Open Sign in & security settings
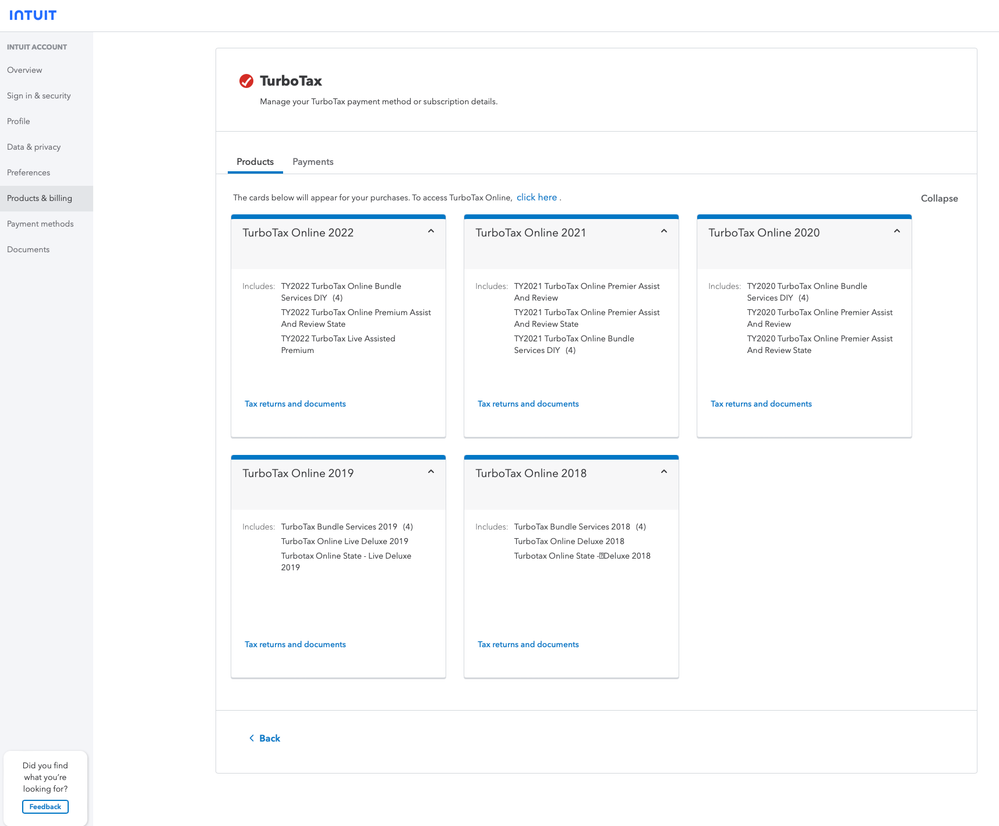Viewport: 999px width, 826px height. [47, 96]
